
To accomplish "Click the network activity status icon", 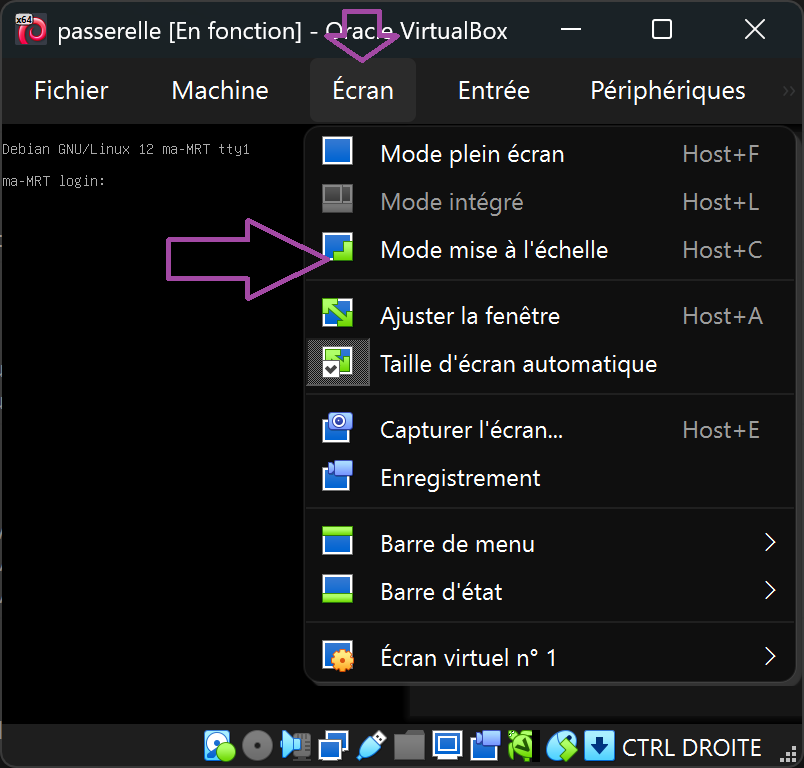I will coord(331,745).
